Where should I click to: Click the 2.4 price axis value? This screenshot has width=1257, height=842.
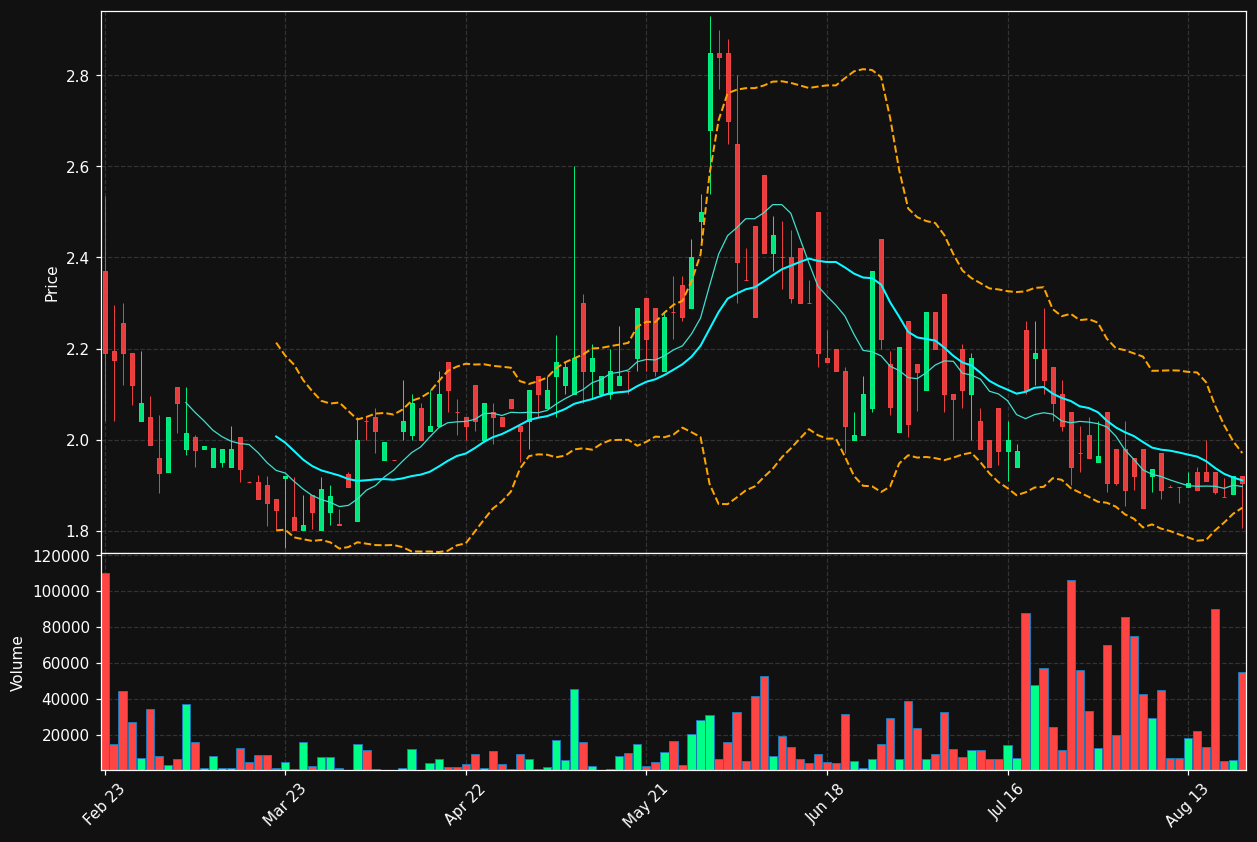(77, 258)
